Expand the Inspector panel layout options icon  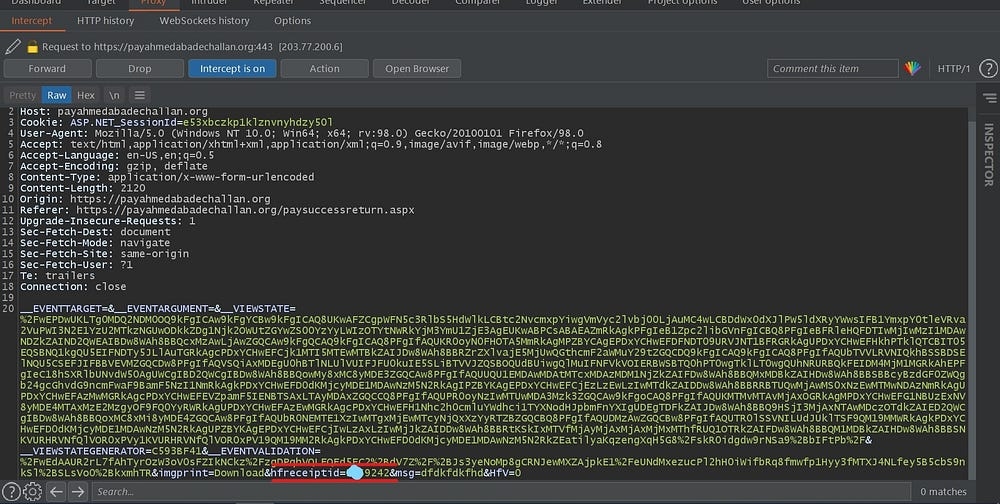(988, 95)
